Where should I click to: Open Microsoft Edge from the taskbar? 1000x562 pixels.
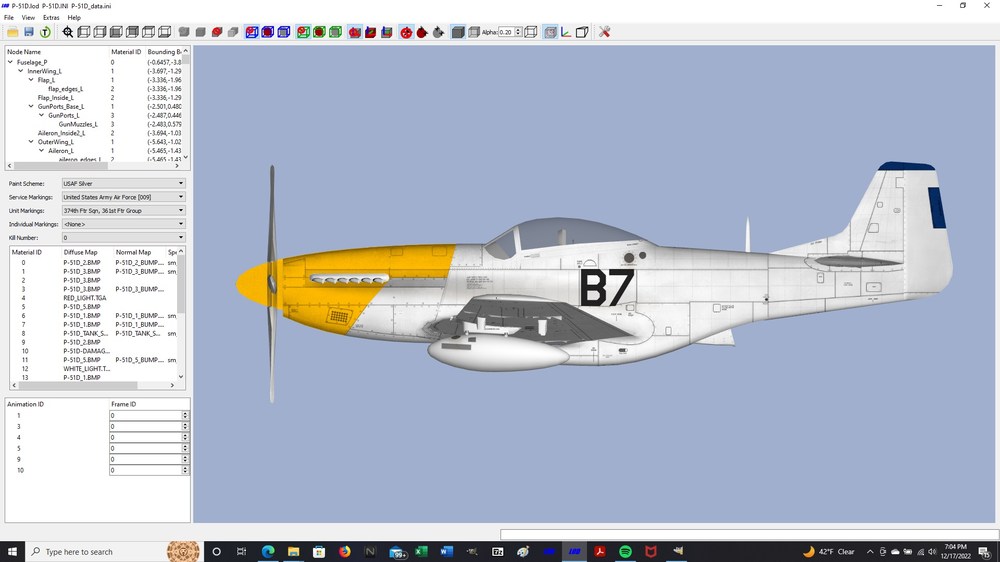[268, 551]
